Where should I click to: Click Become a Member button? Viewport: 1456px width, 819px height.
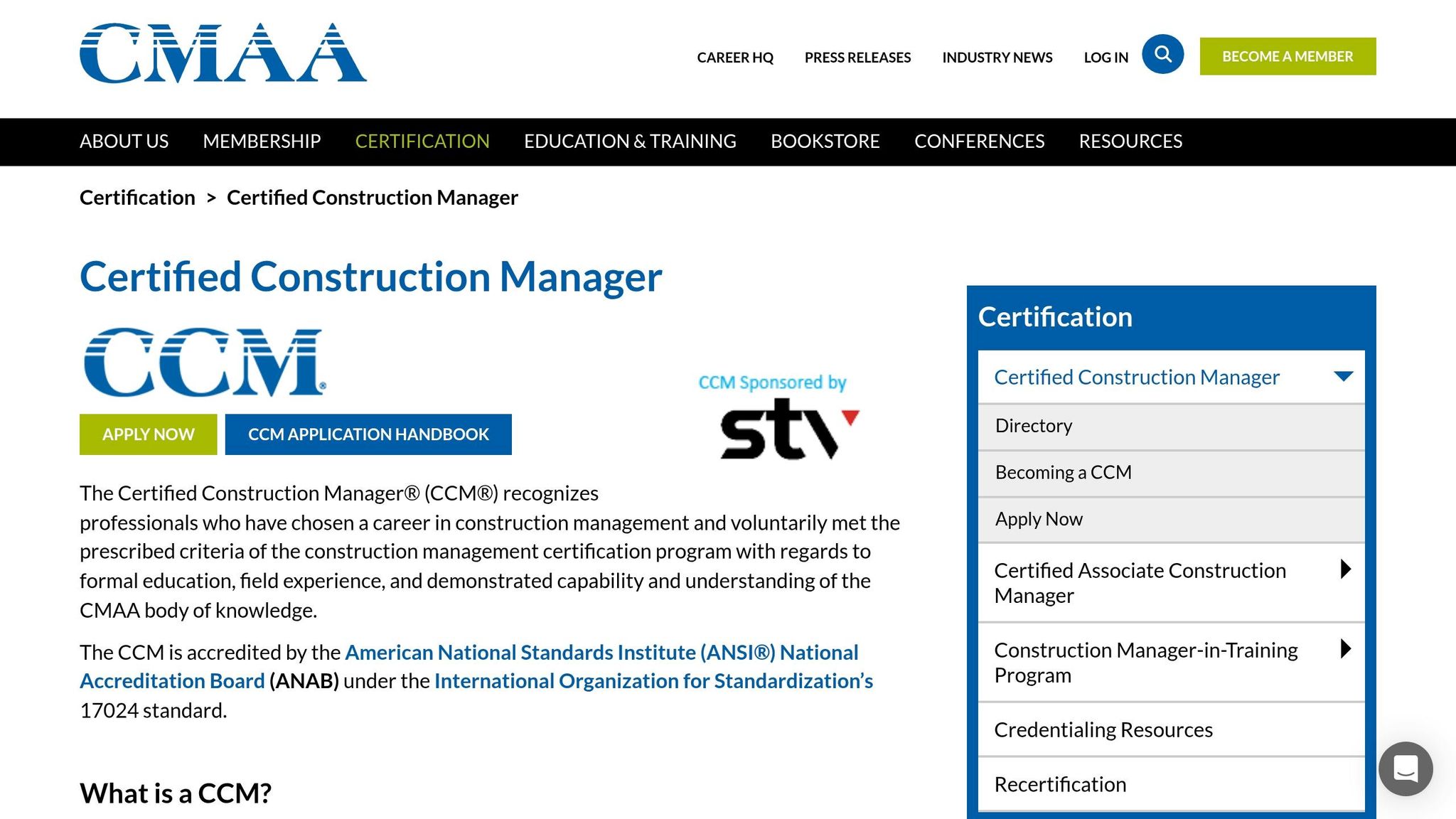click(x=1288, y=56)
